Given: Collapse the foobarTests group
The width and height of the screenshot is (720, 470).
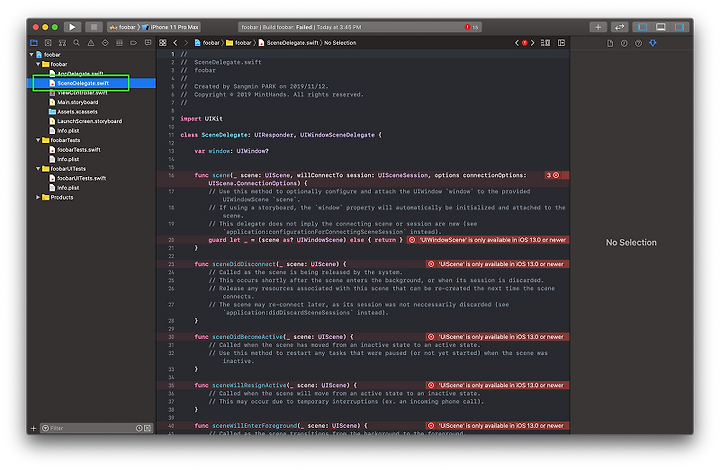Looking at the screenshot, I should coord(38,140).
